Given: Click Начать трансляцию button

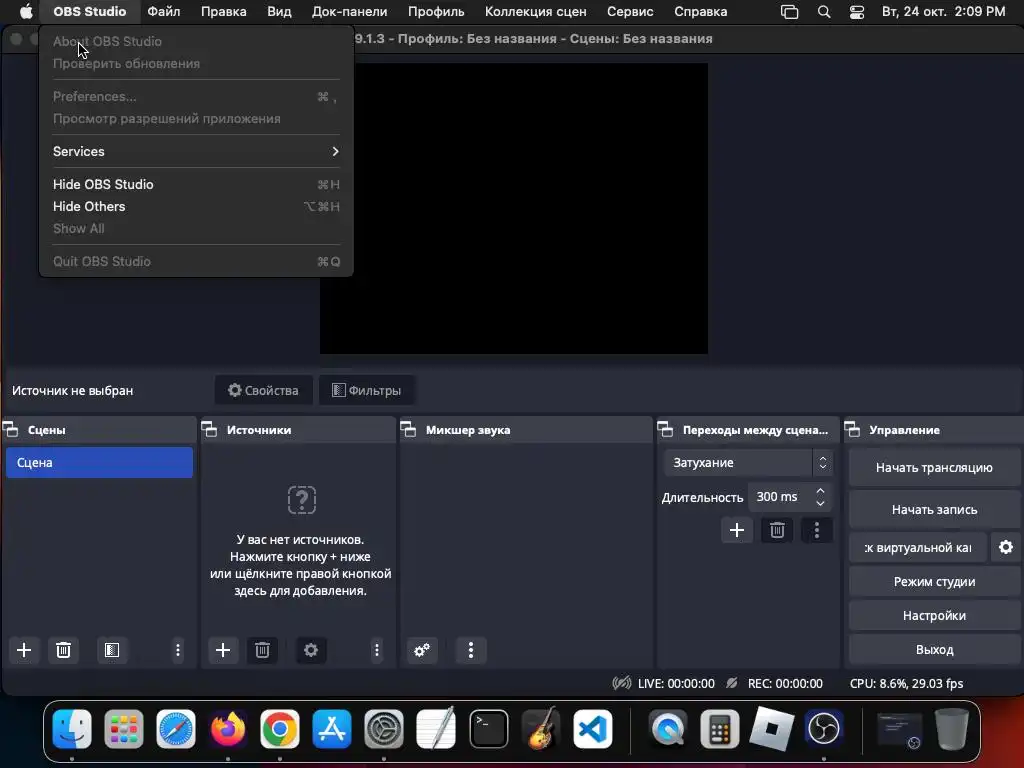Looking at the screenshot, I should [934, 468].
